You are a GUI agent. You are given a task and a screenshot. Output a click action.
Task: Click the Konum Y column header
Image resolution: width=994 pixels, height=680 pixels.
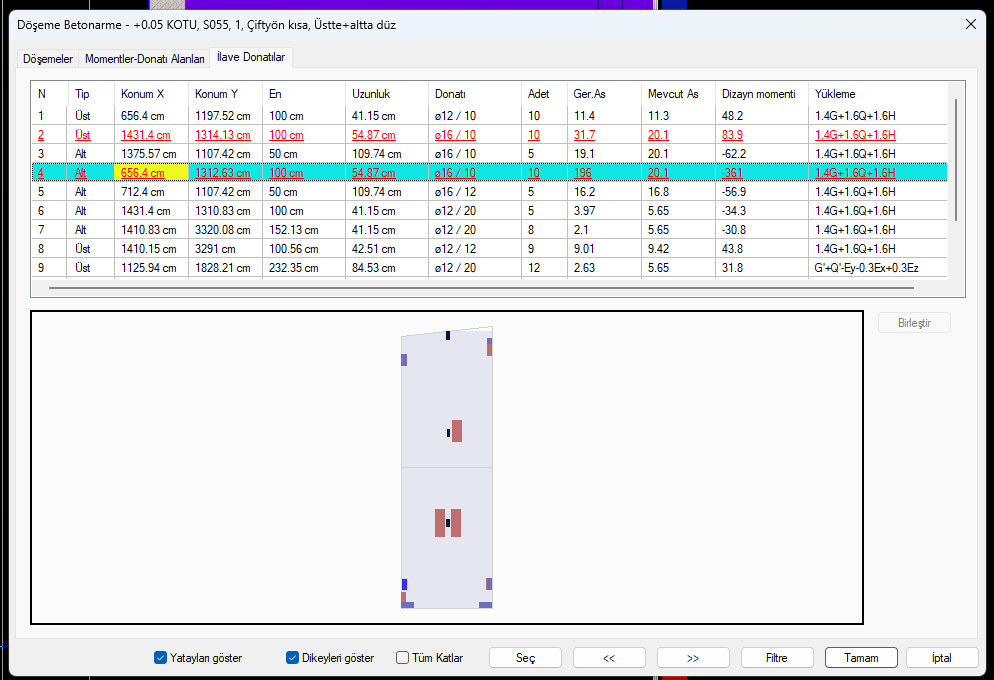224,94
